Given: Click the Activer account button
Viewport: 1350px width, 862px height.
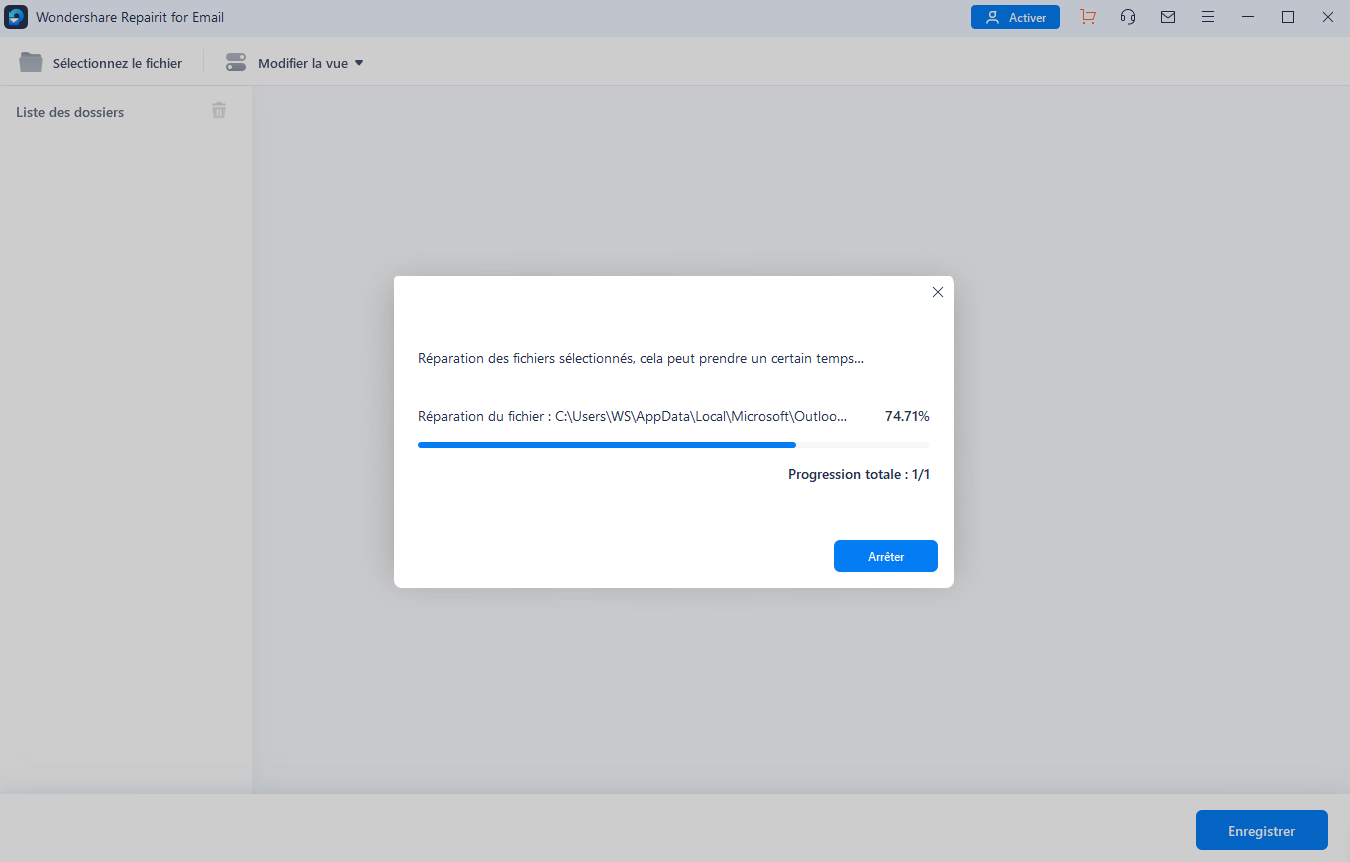Looking at the screenshot, I should click(x=1015, y=17).
